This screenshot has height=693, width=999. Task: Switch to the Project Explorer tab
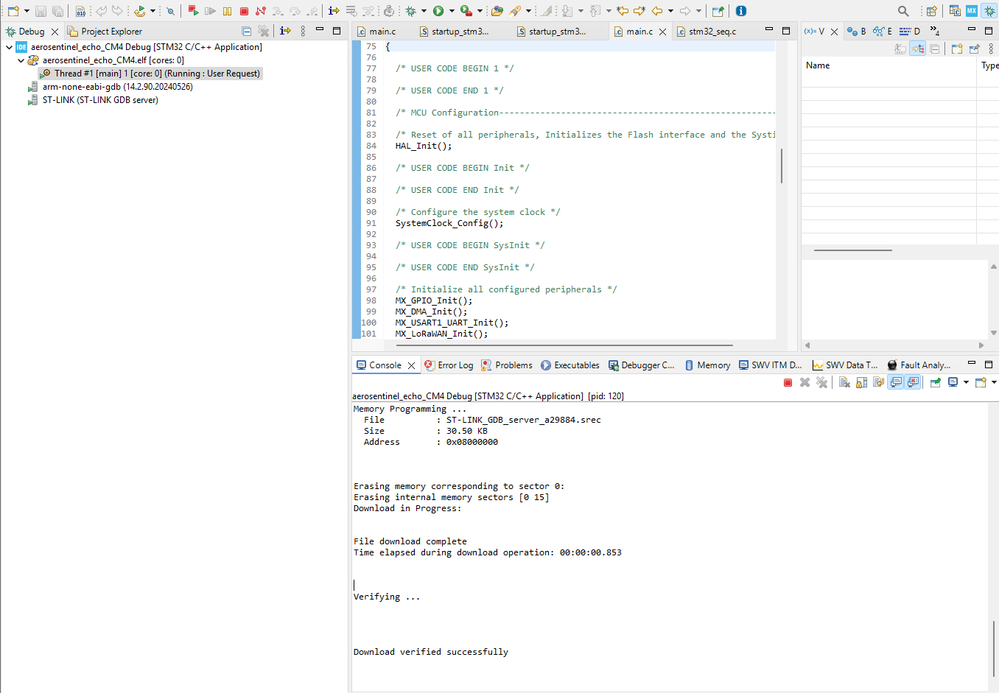pos(105,31)
